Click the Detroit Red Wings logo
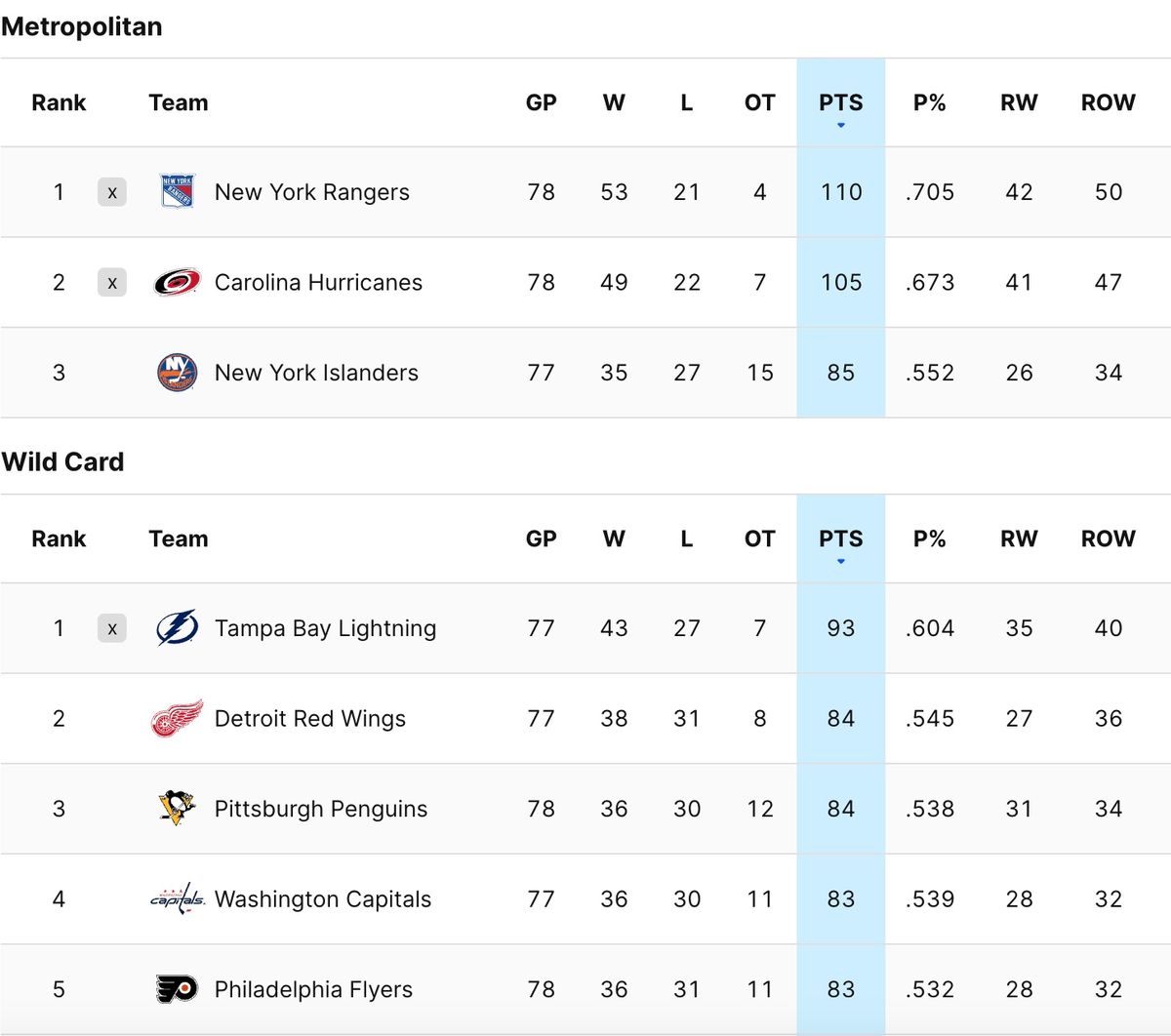The width and height of the screenshot is (1171, 1036). 178,719
